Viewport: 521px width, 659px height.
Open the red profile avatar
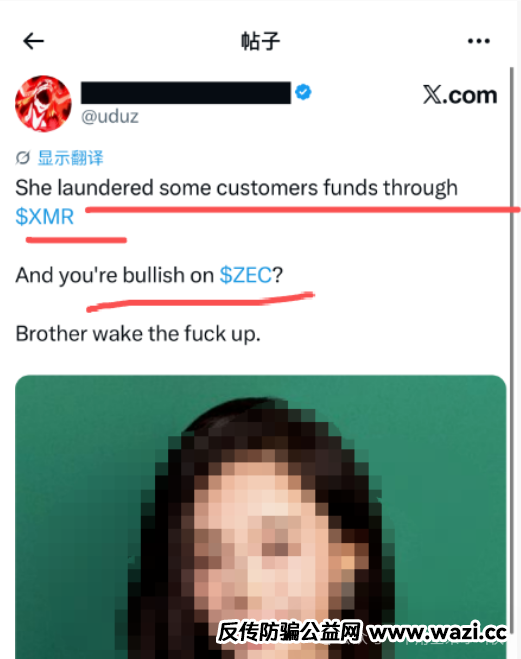coord(43,103)
